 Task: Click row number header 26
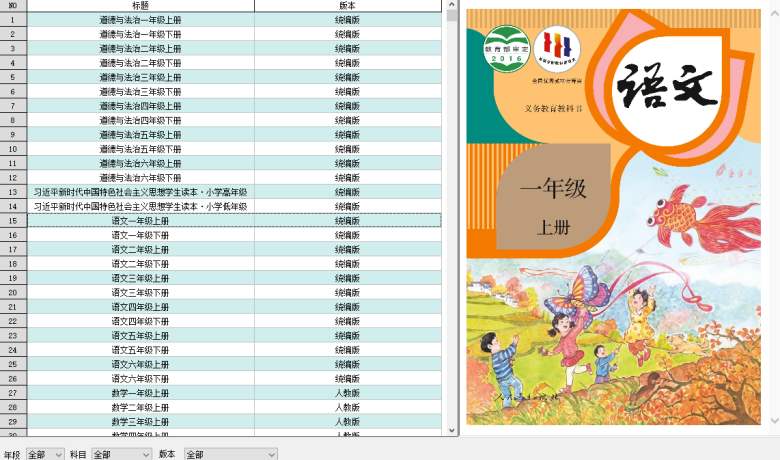coord(13,378)
